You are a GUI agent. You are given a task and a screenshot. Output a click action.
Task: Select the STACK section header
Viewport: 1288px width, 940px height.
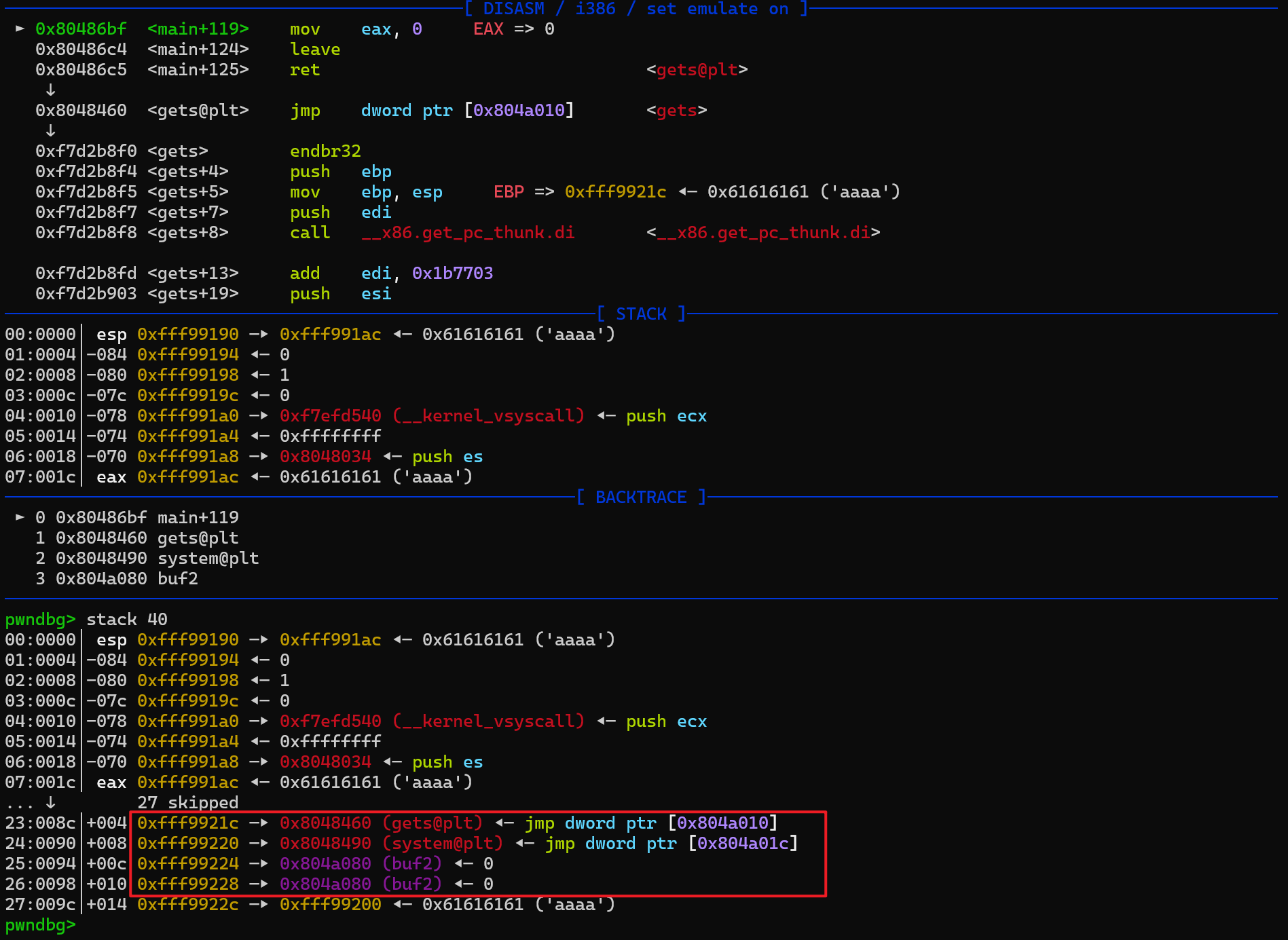[641, 314]
